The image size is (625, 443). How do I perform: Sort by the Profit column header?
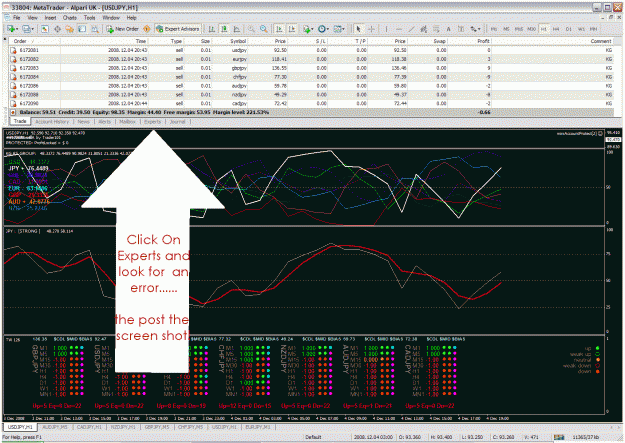(x=470, y=41)
